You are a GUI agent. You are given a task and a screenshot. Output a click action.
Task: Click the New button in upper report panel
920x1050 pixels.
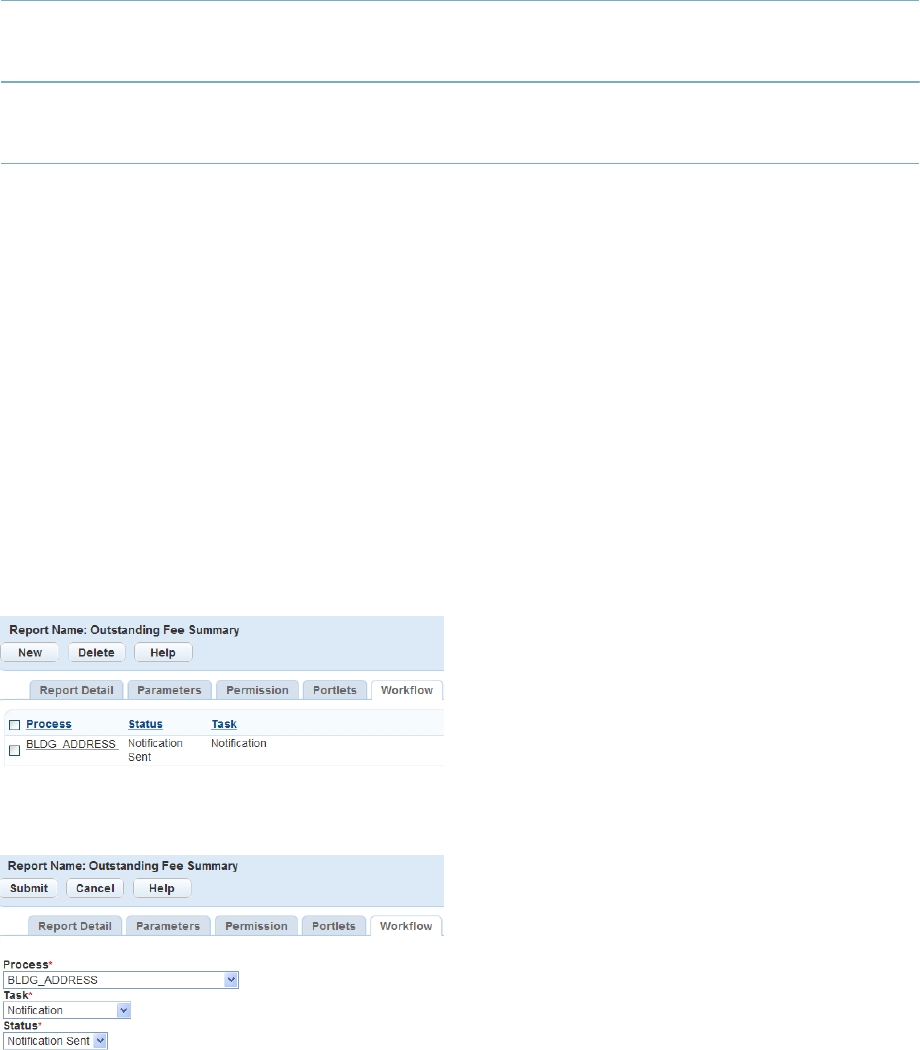(29, 652)
